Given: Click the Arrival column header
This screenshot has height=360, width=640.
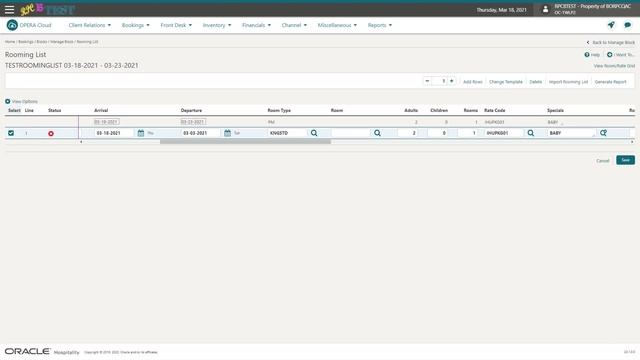Looking at the screenshot, I should [x=101, y=110].
